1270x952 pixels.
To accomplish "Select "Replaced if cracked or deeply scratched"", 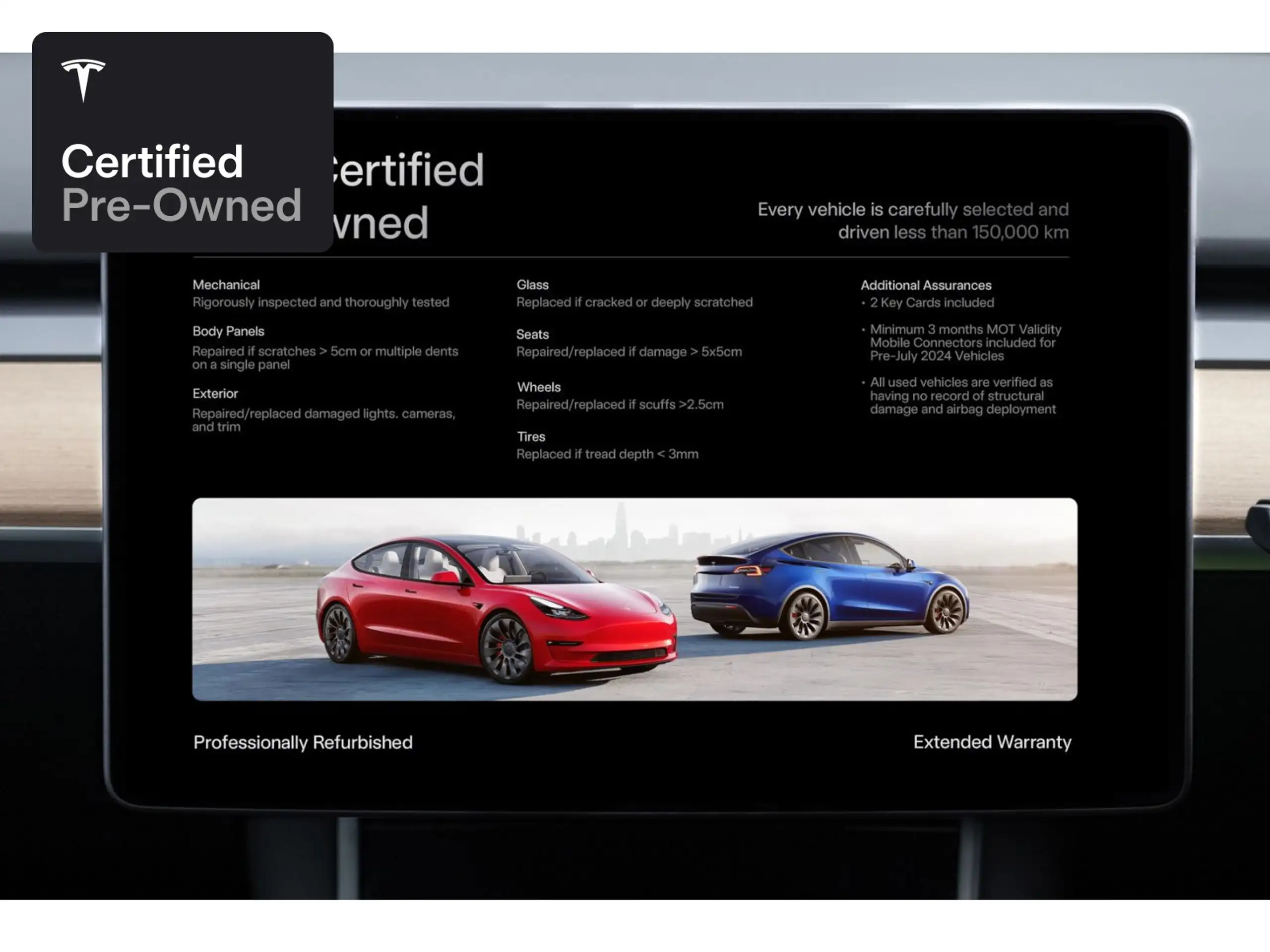I will [x=635, y=302].
